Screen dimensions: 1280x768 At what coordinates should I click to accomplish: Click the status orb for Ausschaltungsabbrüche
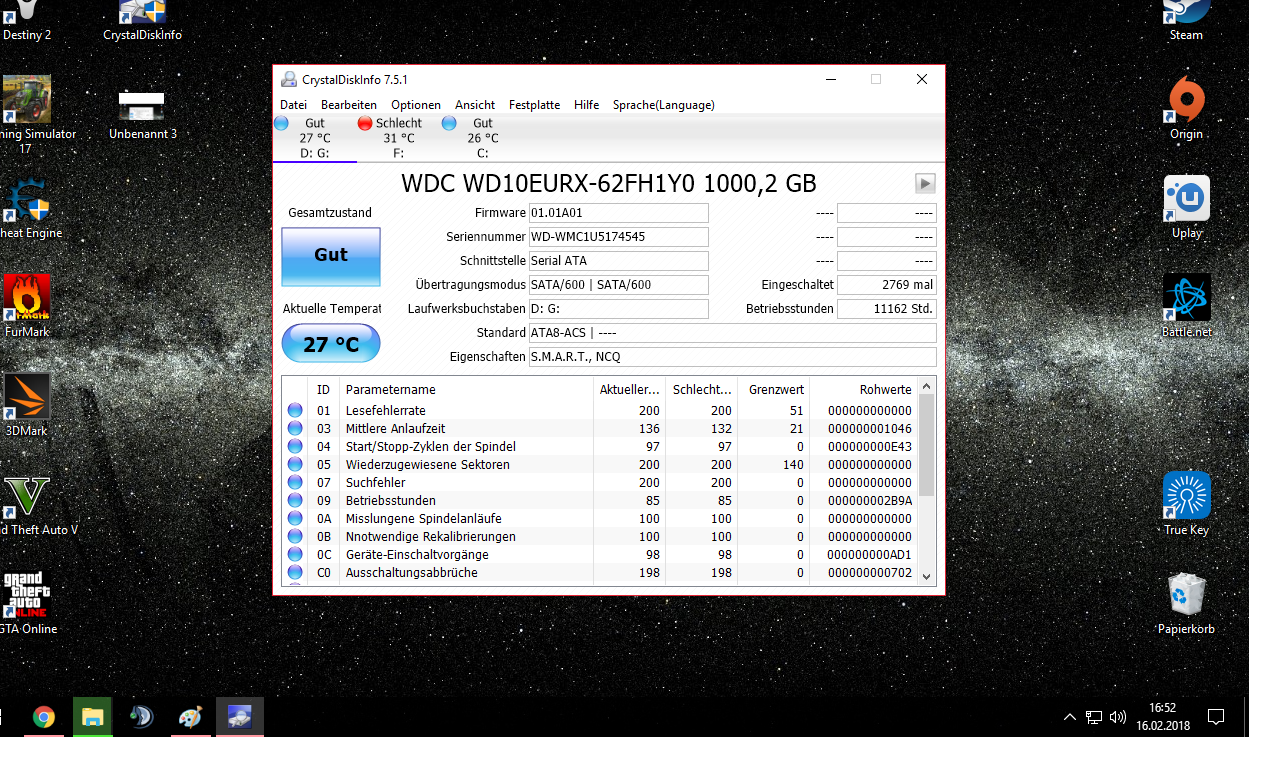[x=295, y=573]
